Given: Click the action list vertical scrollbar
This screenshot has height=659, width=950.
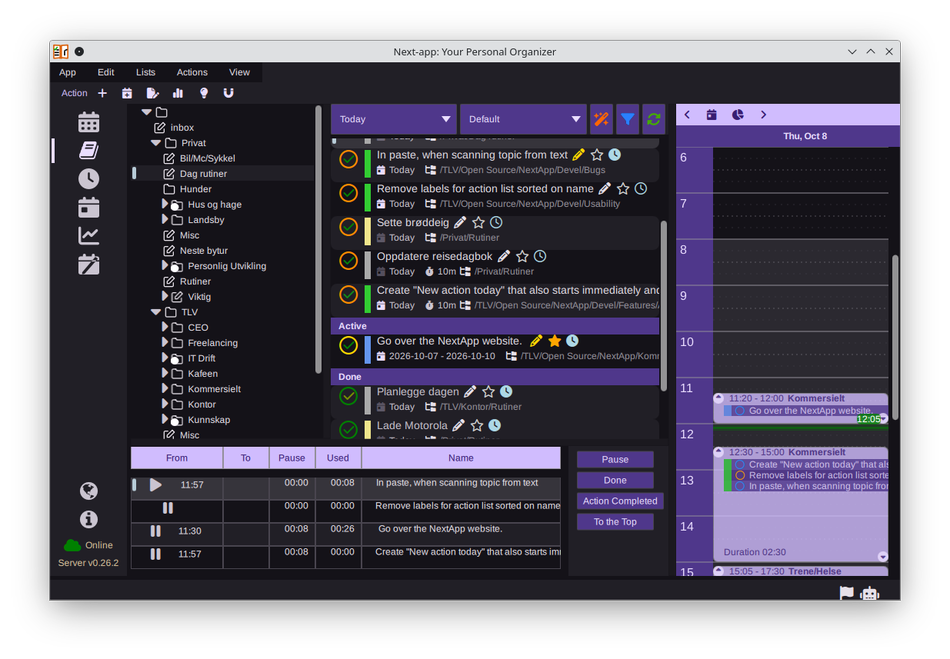Looking at the screenshot, I should coord(663,306).
